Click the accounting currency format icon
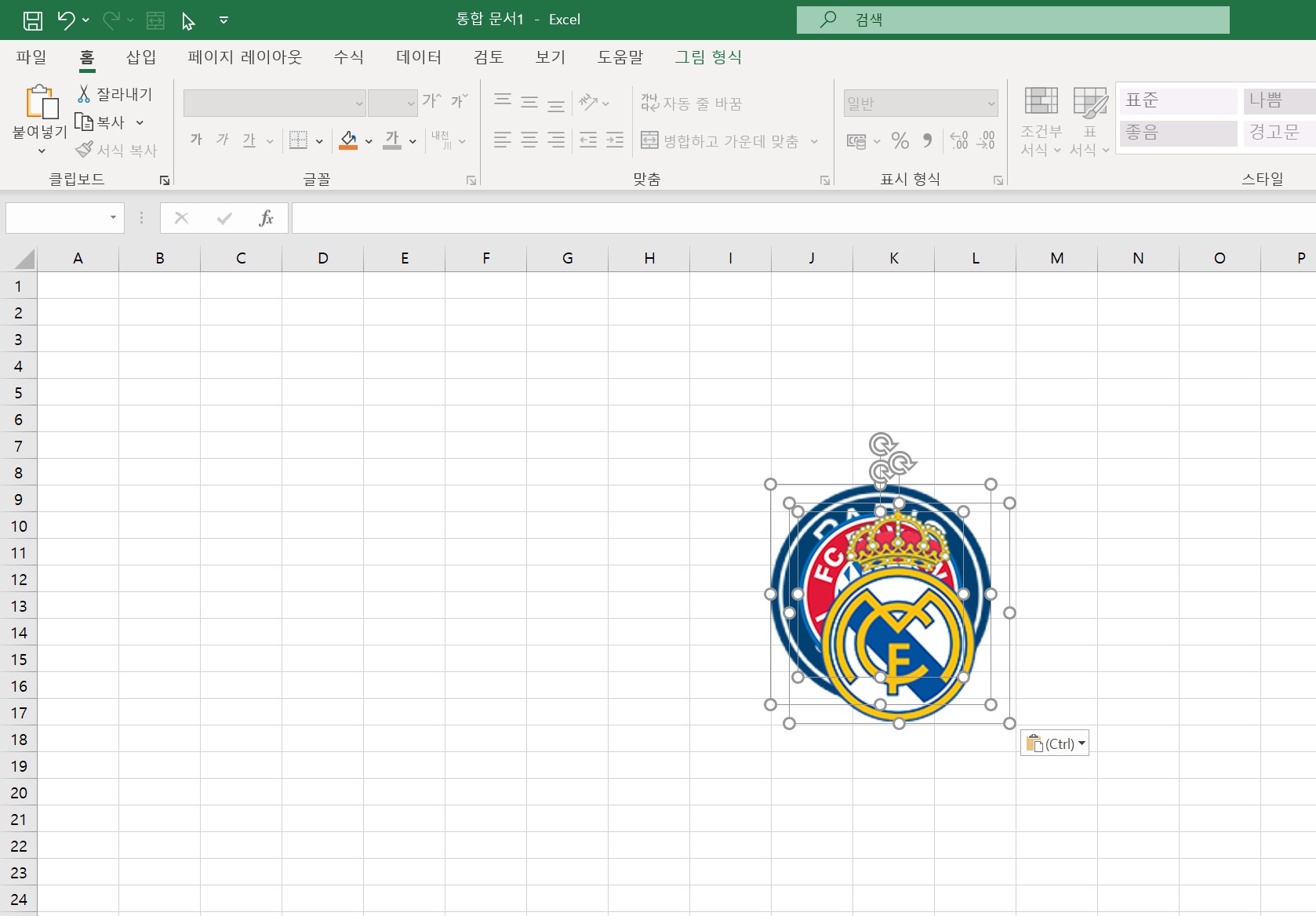Screen dimensions: 1316x916 (856, 141)
